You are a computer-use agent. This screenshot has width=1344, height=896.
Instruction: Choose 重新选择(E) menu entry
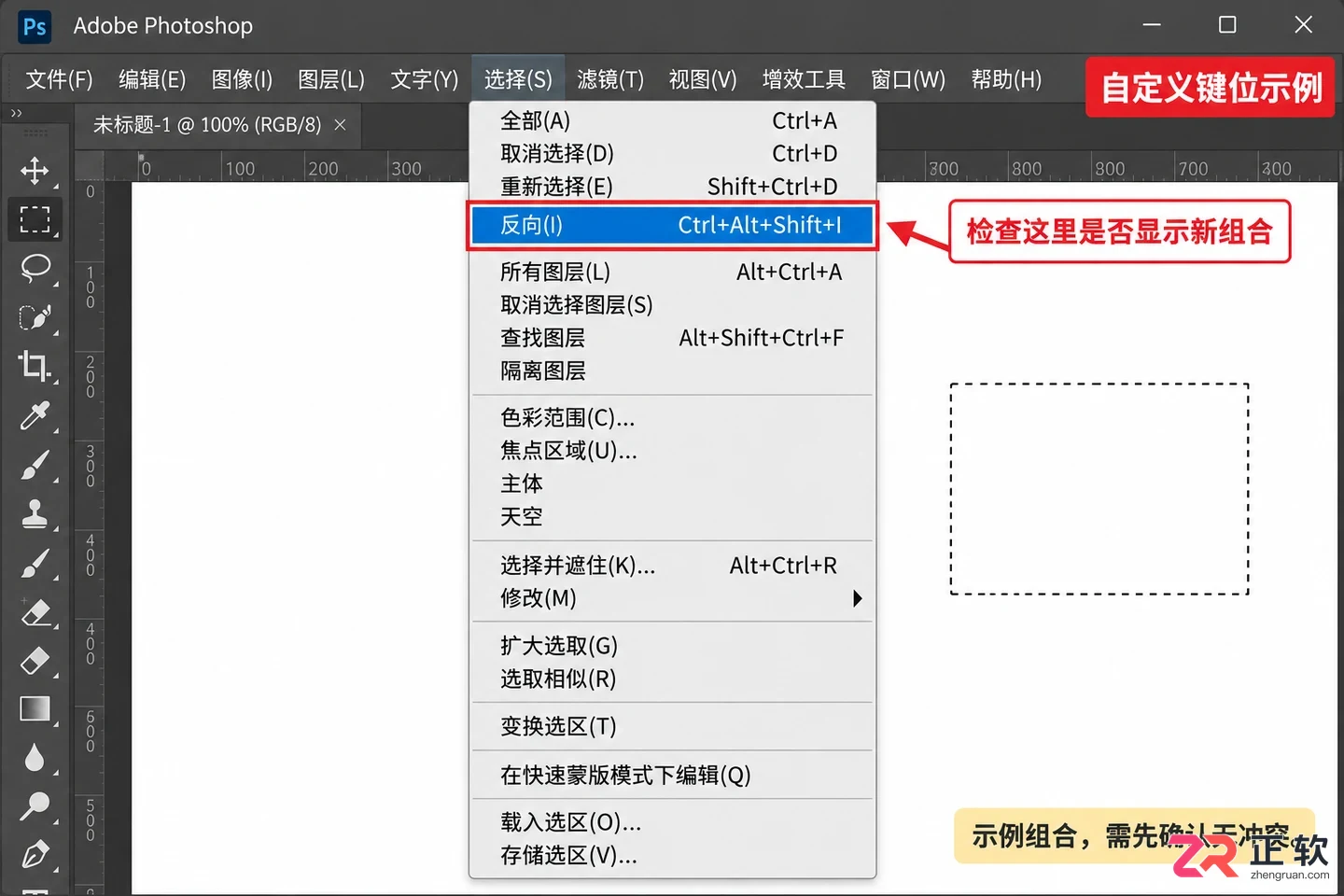tap(672, 187)
